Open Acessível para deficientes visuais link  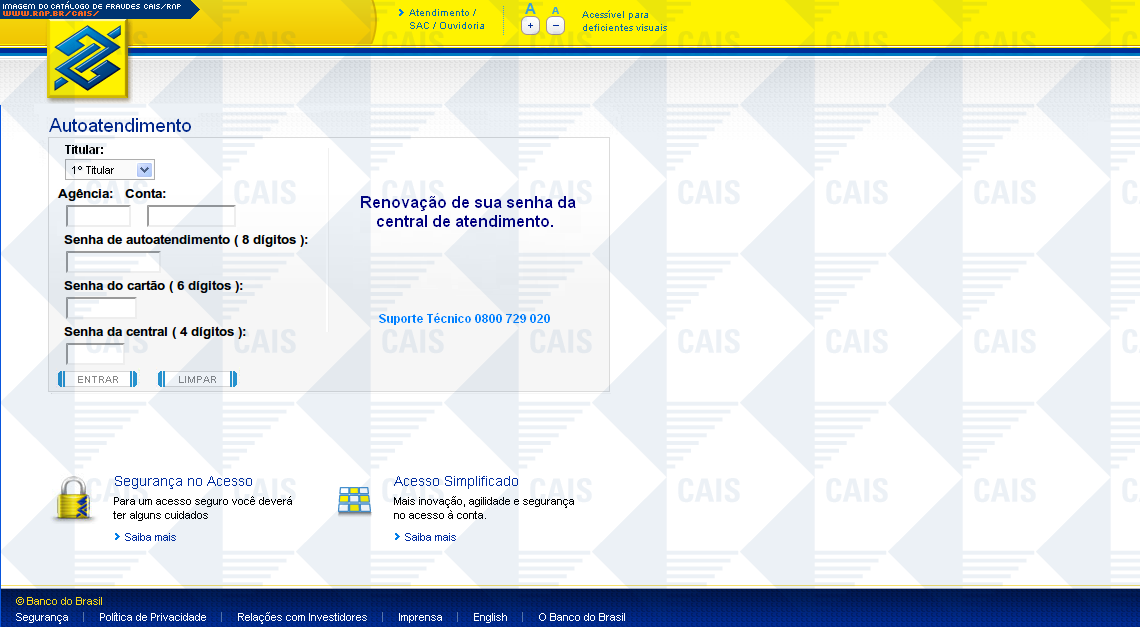624,21
